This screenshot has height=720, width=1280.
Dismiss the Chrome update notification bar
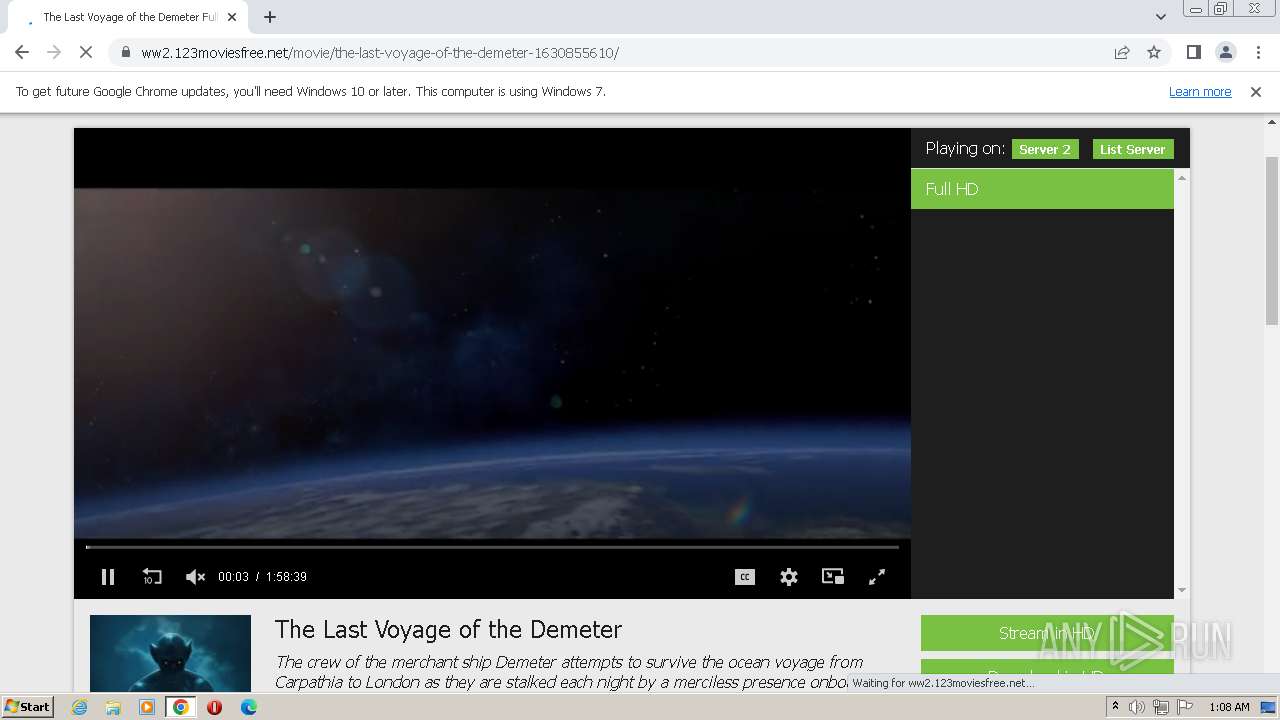(1256, 92)
